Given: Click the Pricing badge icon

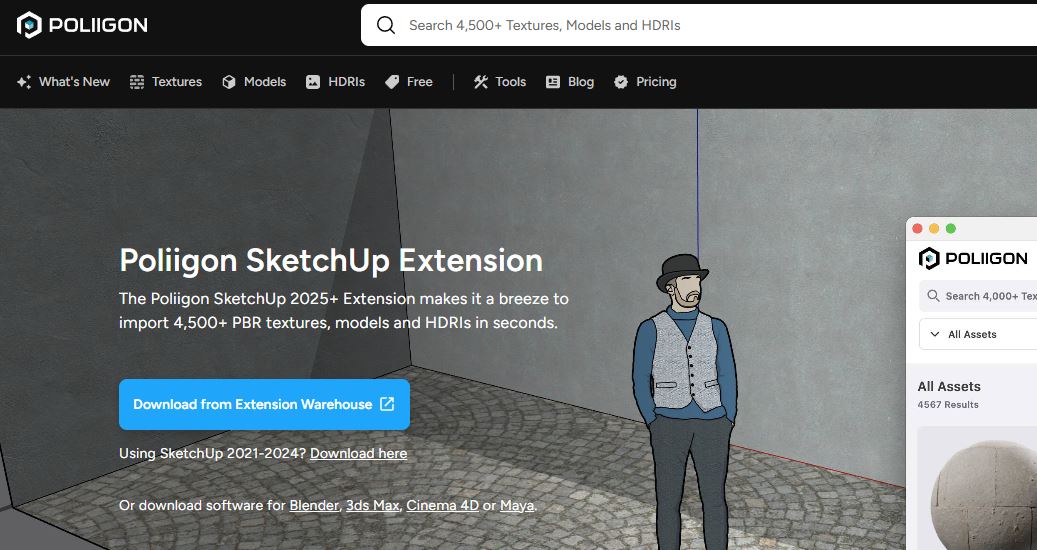Looking at the screenshot, I should point(621,82).
